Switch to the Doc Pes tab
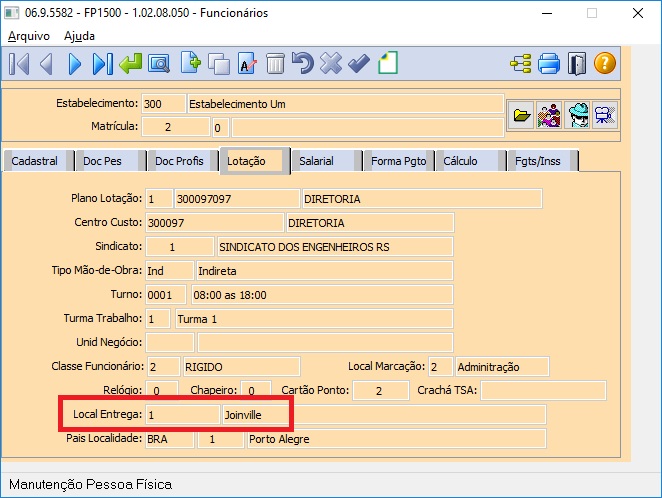The width and height of the screenshot is (662, 498). tap(110, 161)
